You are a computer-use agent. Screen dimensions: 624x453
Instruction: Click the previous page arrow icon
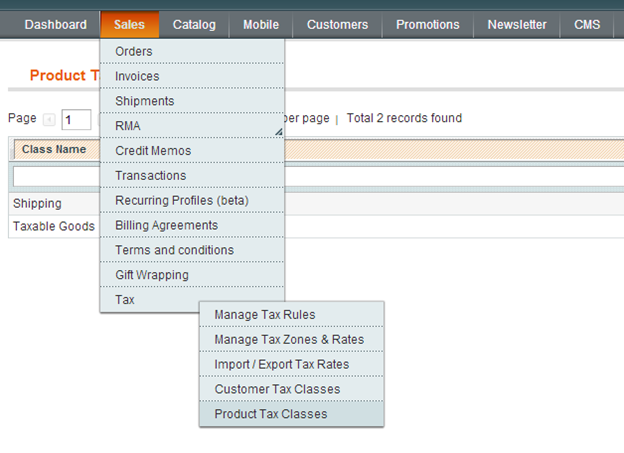point(49,119)
